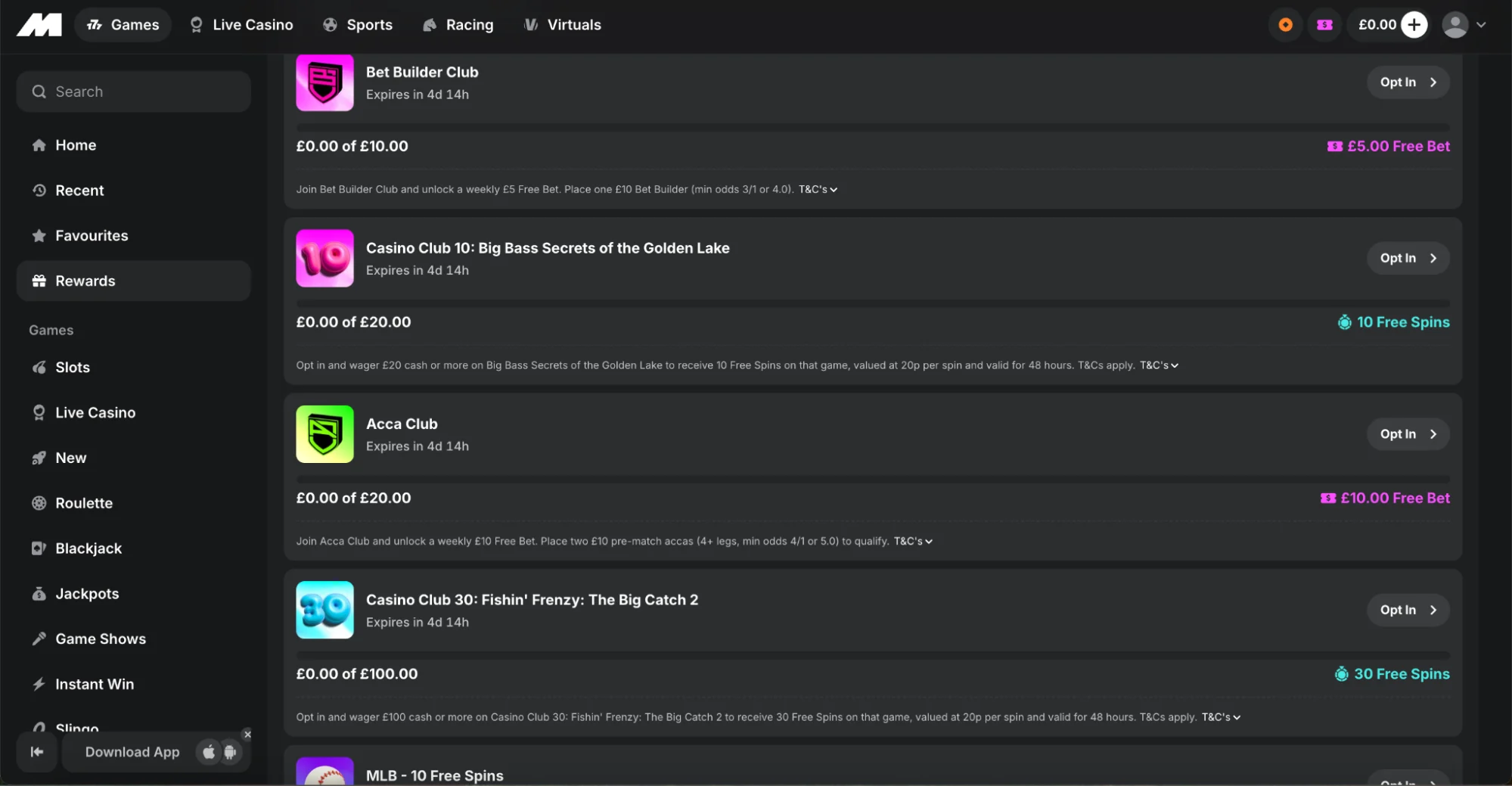Image resolution: width=1512 pixels, height=786 pixels.
Task: Open Roulette from the sidebar games list
Action: click(x=83, y=503)
